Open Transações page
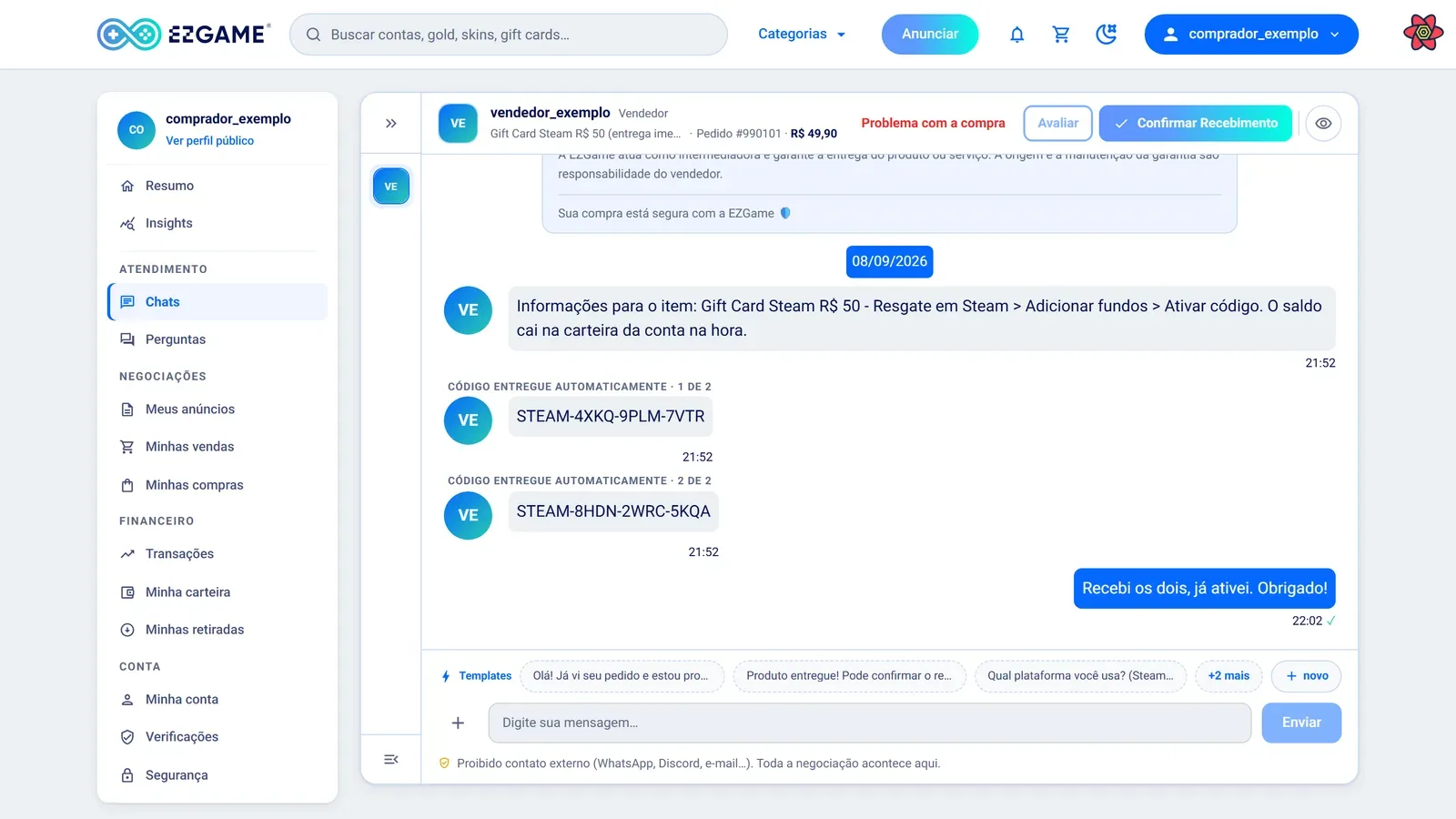 pyautogui.click(x=217, y=554)
